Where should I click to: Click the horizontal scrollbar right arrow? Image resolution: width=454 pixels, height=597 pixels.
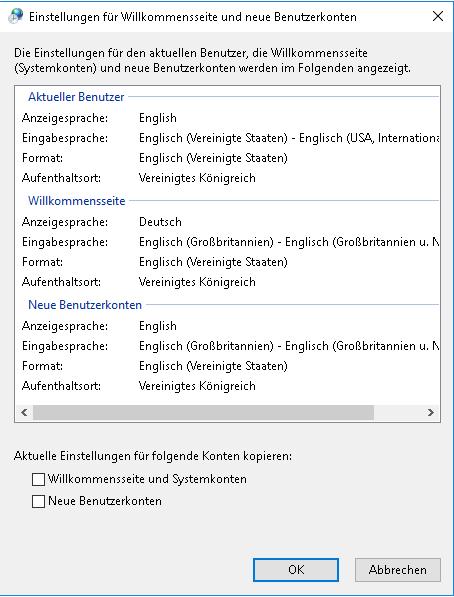coord(431,412)
